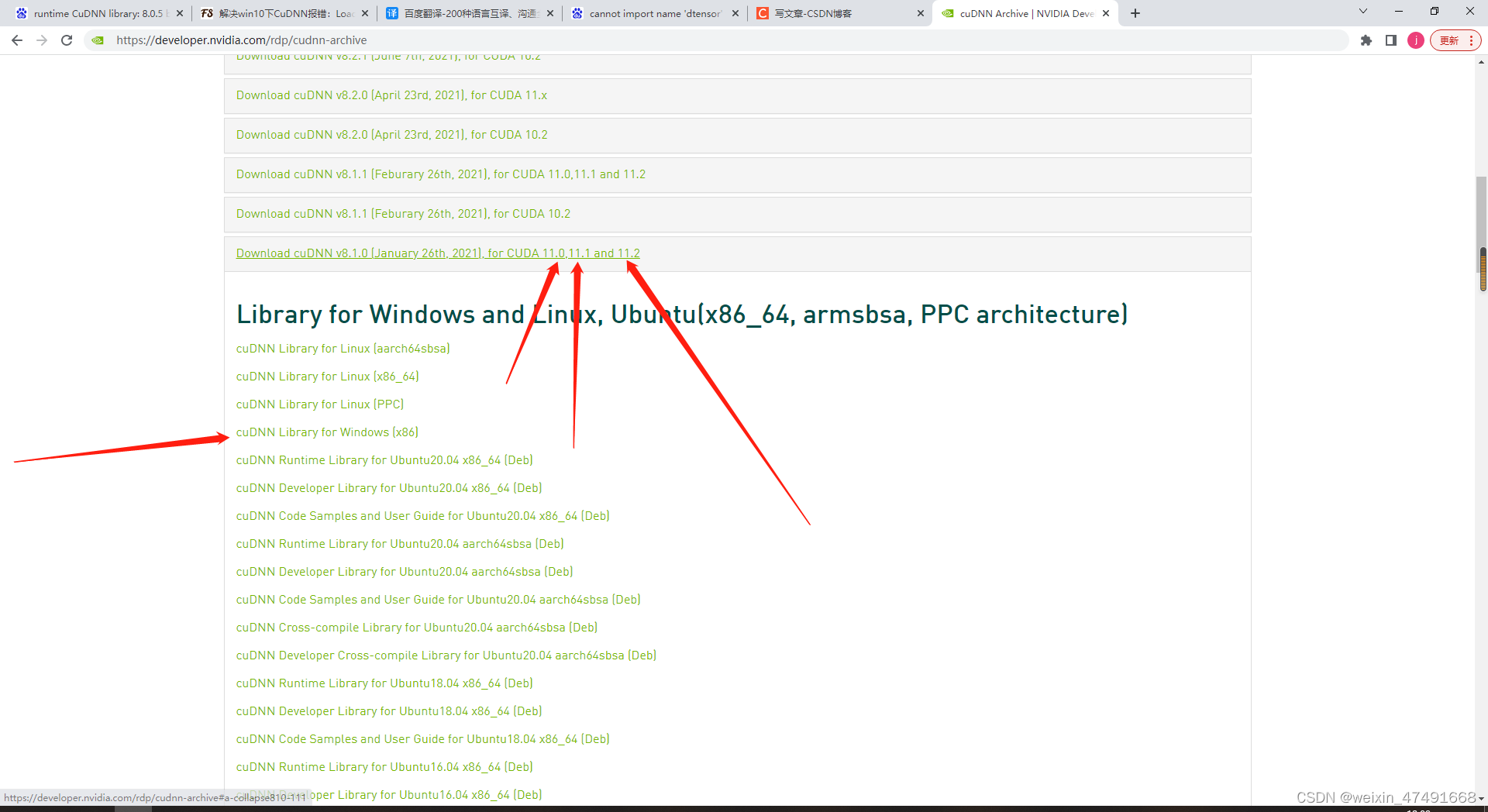Open Code Samples for Ubuntu20.04 x86_64
The height and width of the screenshot is (812, 1488).
(422, 516)
